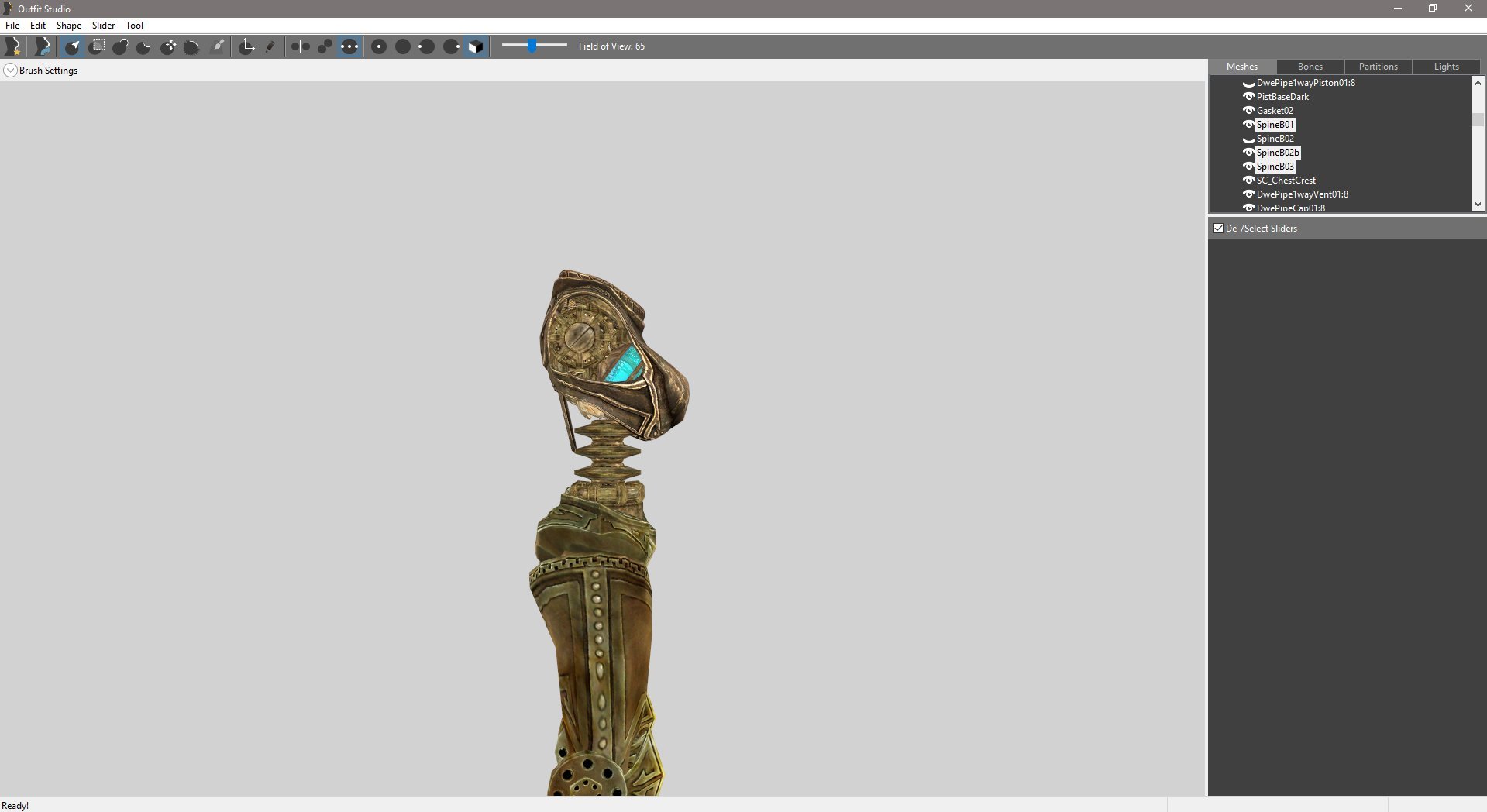This screenshot has height=812, width=1487.
Task: Show the DwePipe1wayPiston01:8 mesh
Action: coord(1248,83)
